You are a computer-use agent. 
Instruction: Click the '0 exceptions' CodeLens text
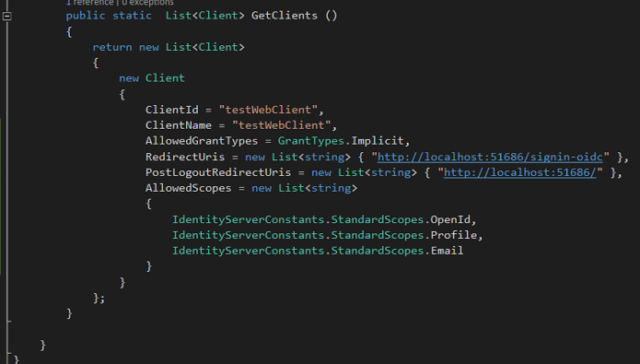(x=147, y=3)
